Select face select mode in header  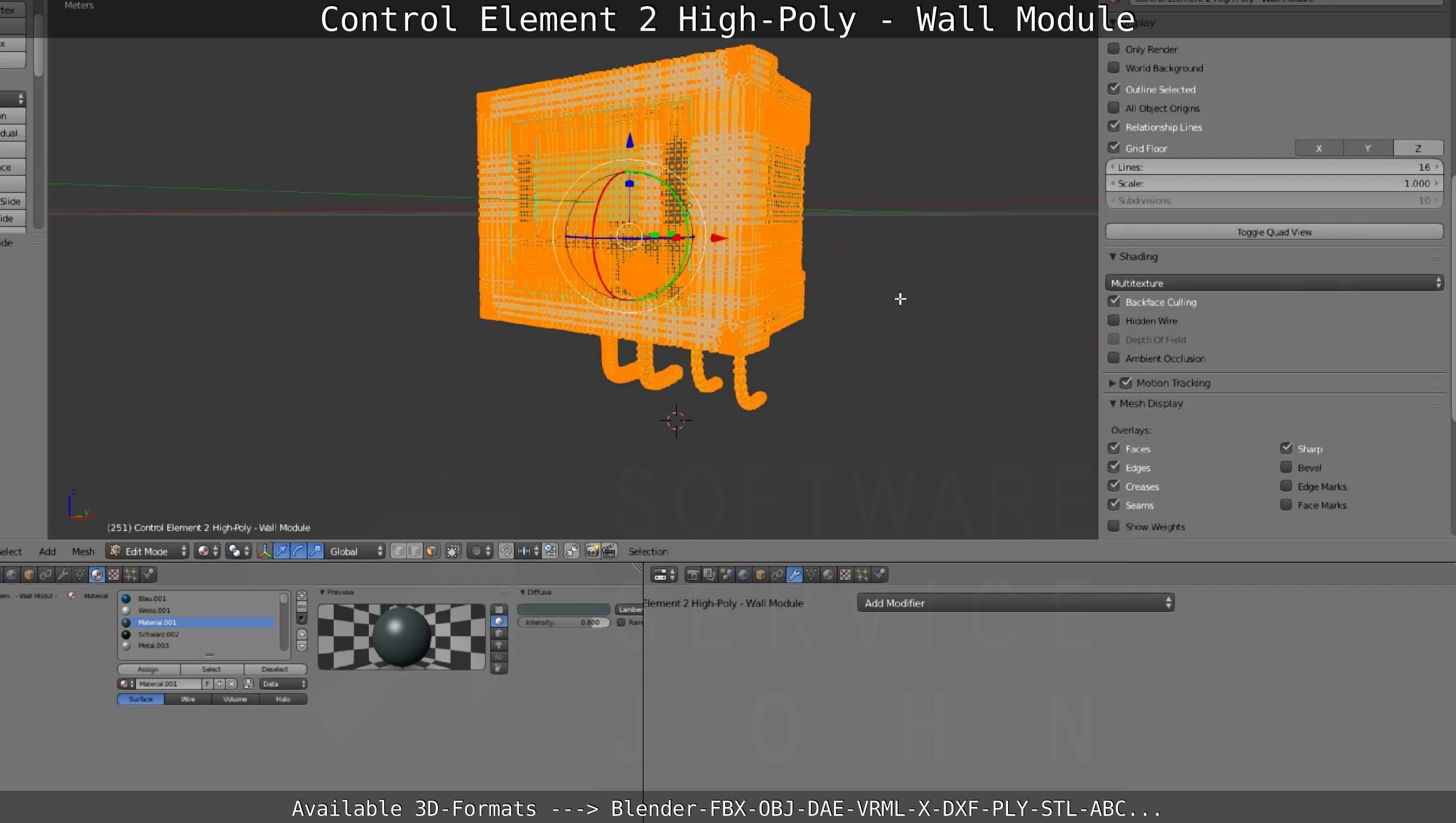[x=432, y=551]
